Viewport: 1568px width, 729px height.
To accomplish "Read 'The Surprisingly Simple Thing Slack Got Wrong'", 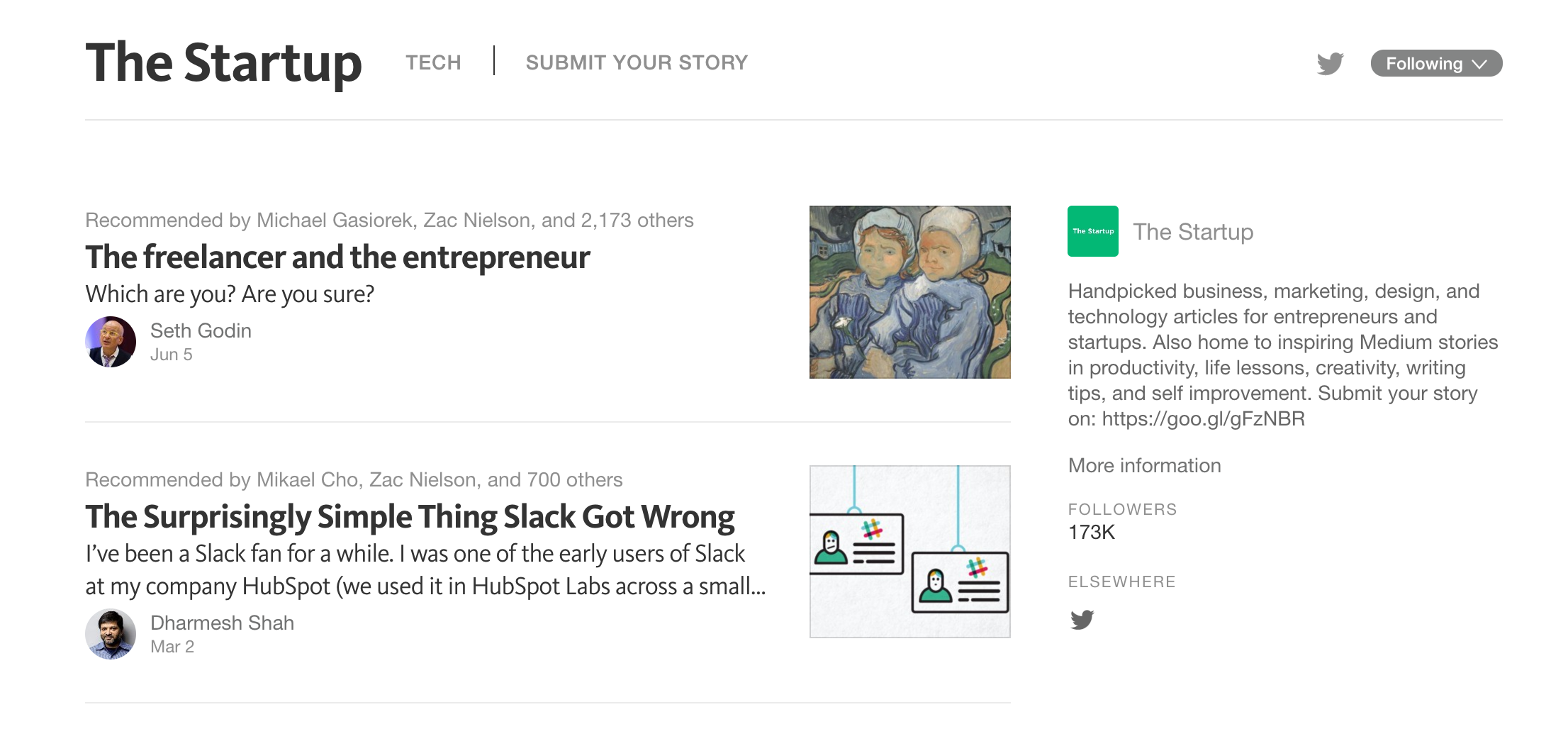I will click(x=410, y=516).
